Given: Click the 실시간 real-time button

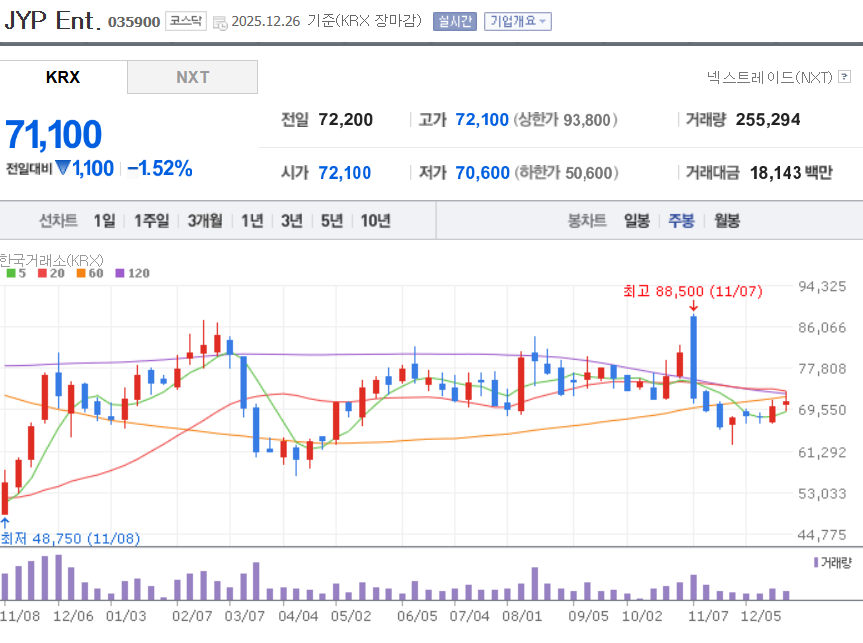Looking at the screenshot, I should (455, 21).
